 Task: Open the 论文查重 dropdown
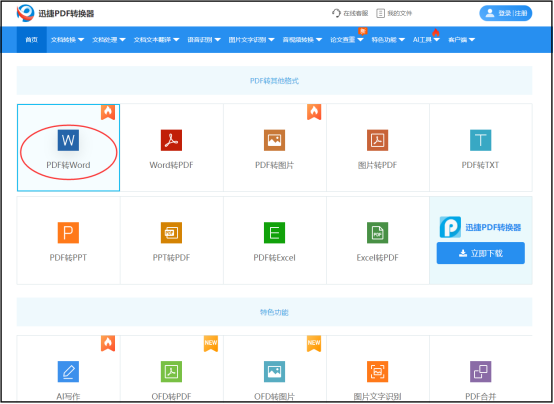click(x=347, y=40)
